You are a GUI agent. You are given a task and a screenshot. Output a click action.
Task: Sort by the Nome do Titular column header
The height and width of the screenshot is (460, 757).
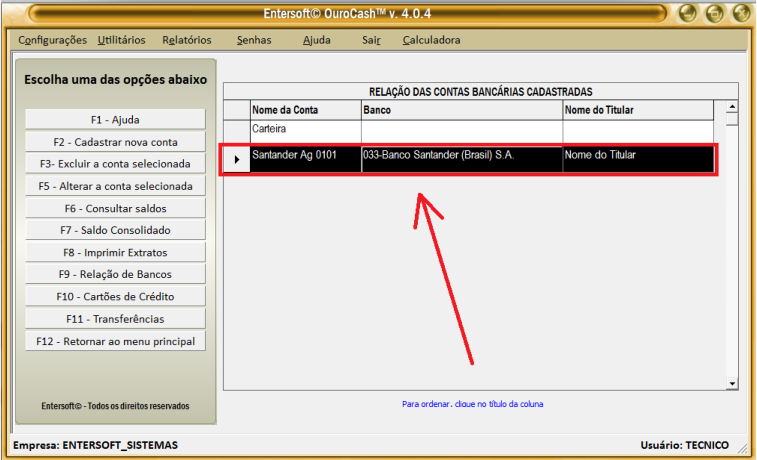pyautogui.click(x=638, y=110)
